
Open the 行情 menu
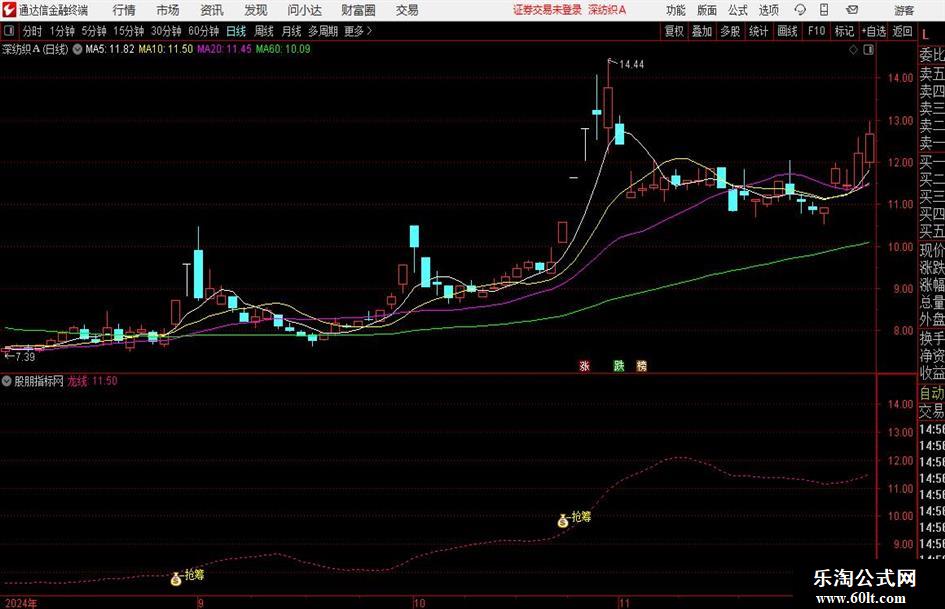(x=124, y=10)
